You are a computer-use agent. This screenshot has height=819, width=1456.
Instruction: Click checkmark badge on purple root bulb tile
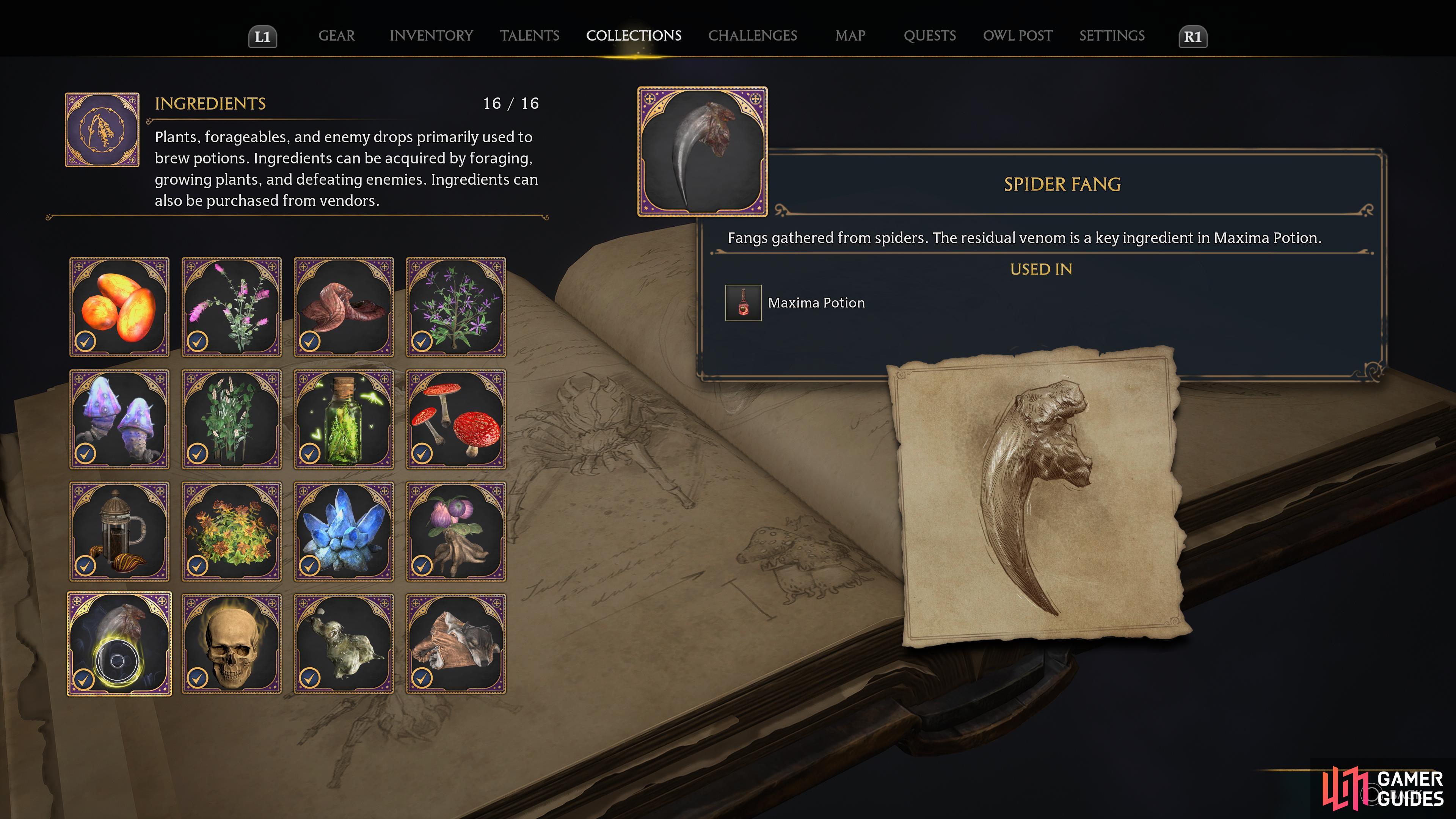click(x=422, y=565)
